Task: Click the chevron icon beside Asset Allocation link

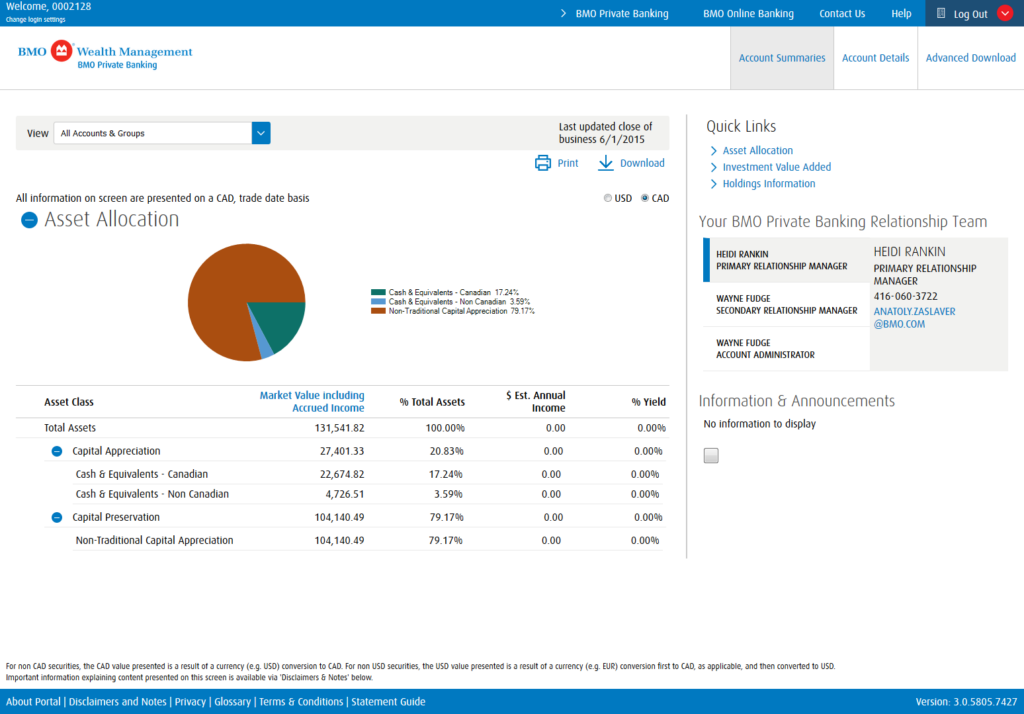Action: click(x=713, y=151)
